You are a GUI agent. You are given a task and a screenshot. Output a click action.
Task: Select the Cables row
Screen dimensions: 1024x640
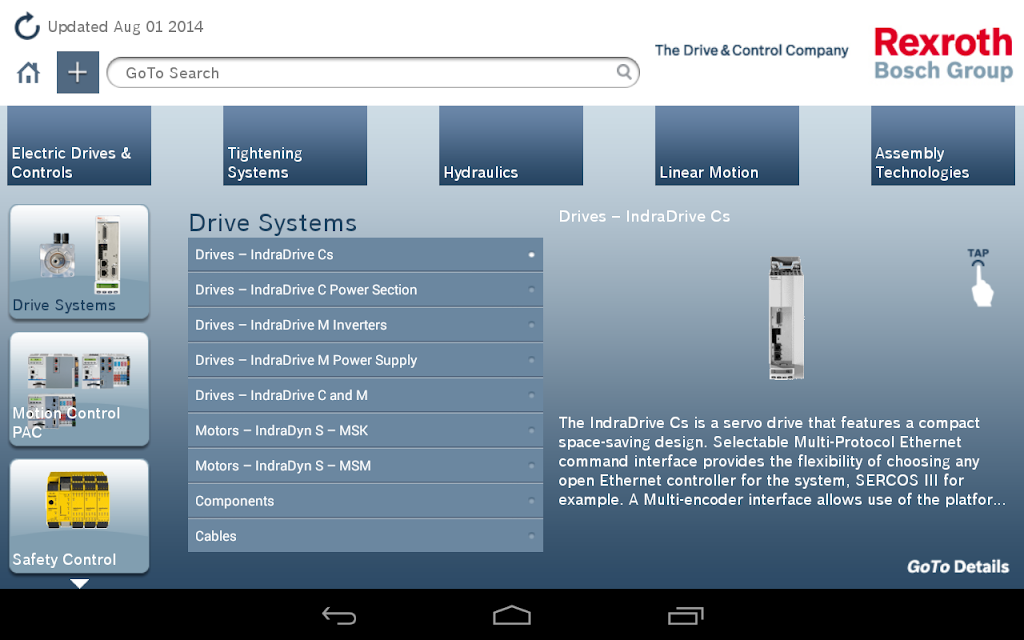tap(366, 536)
